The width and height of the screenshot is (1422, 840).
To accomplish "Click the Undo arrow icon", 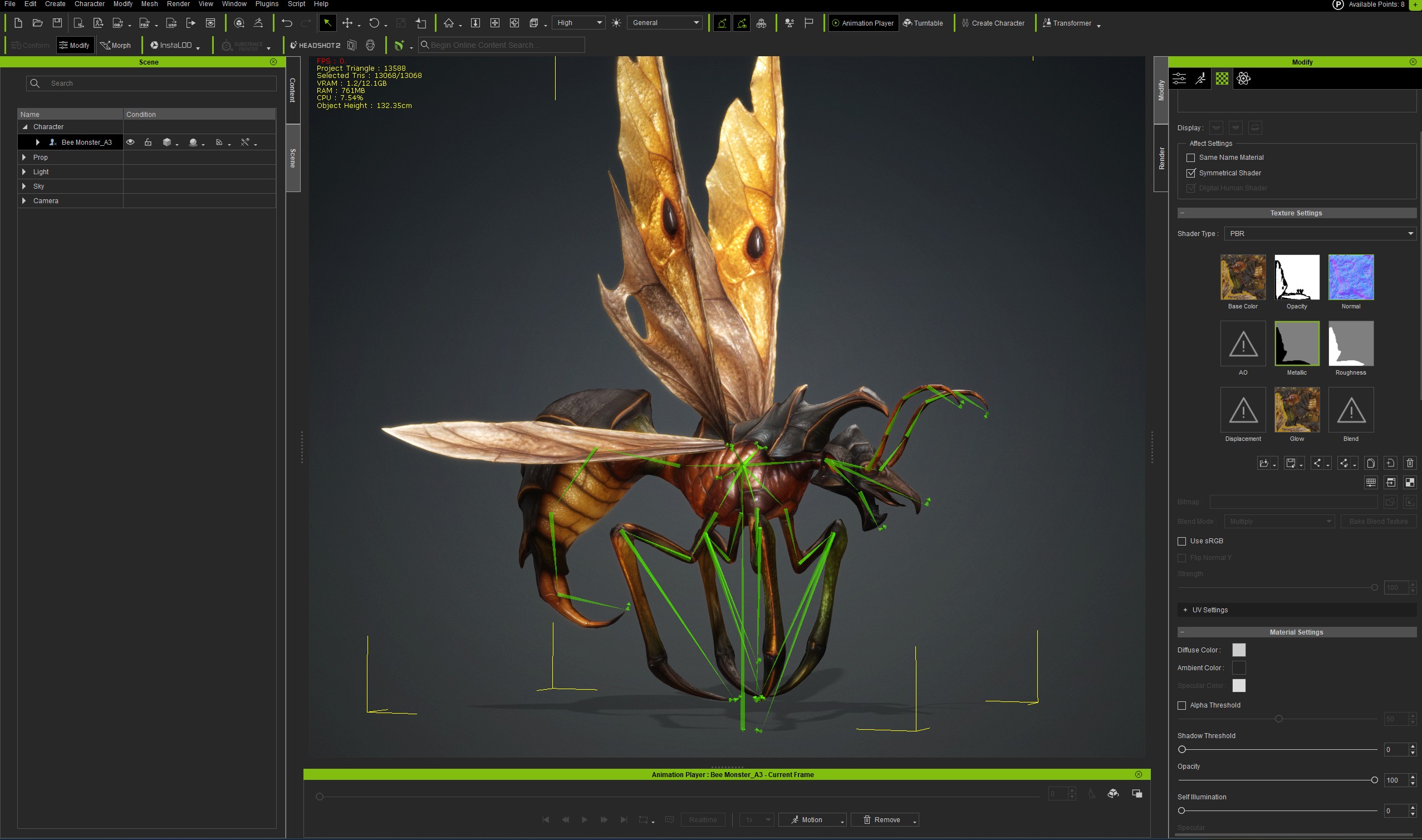I will point(287,23).
